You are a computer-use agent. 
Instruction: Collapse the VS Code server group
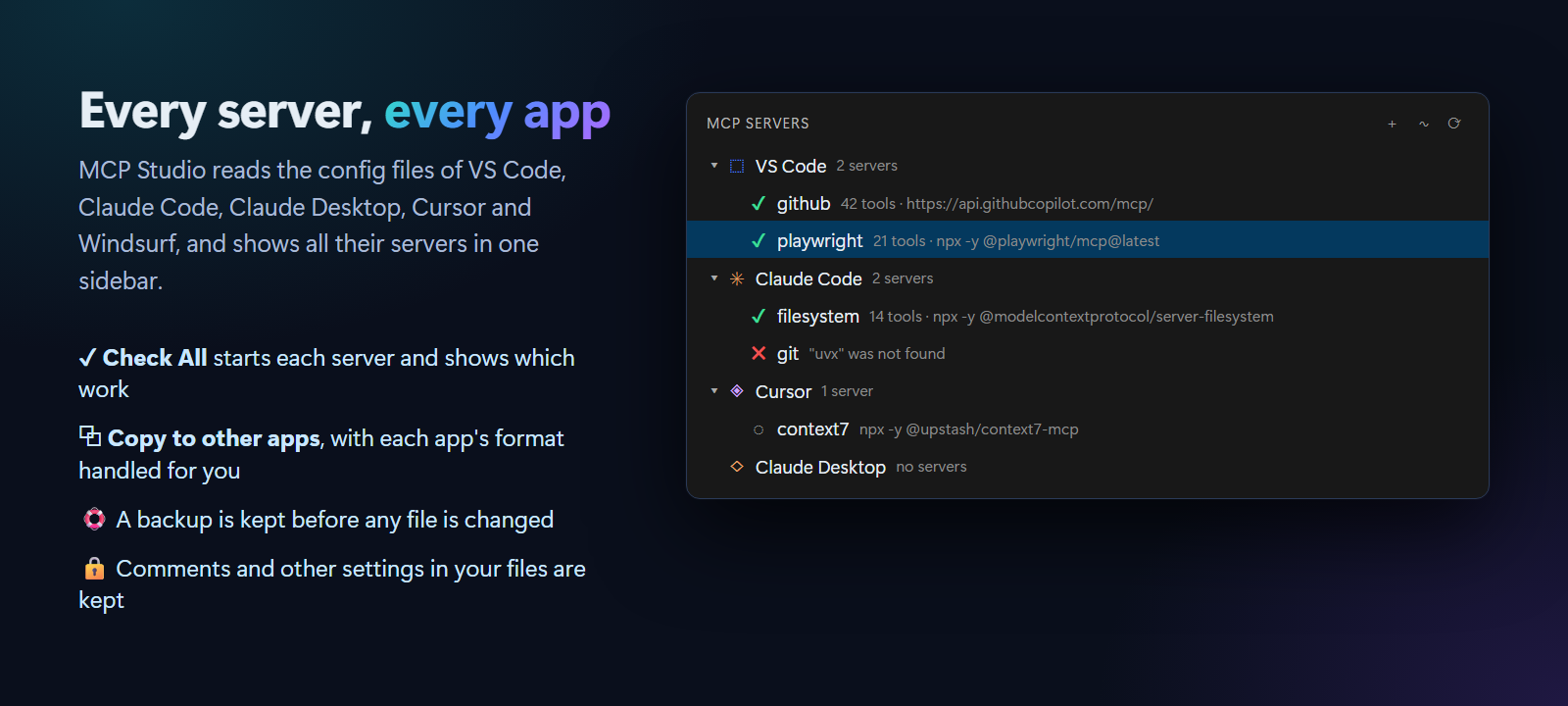click(714, 166)
